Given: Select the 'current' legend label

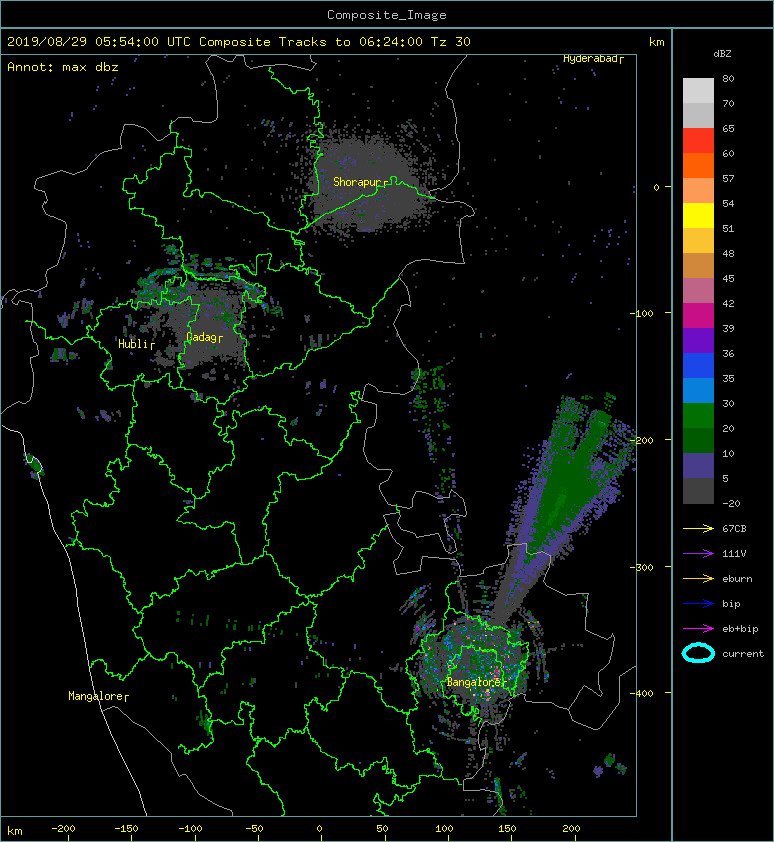Looking at the screenshot, I should [743, 654].
